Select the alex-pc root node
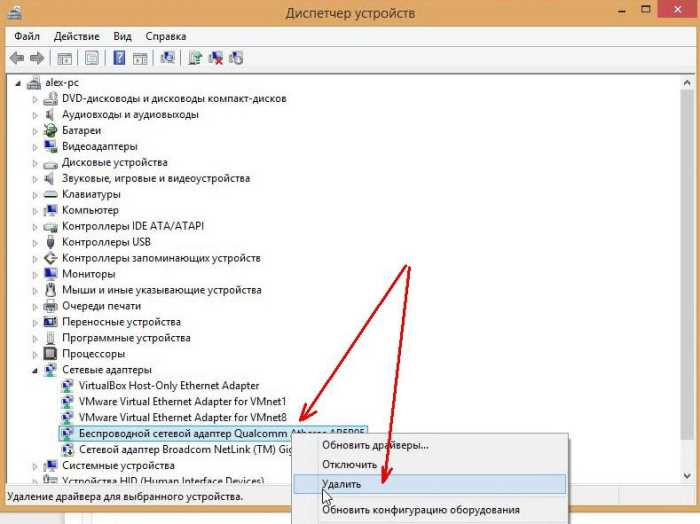Screen dimensions: 700x524 [62, 83]
